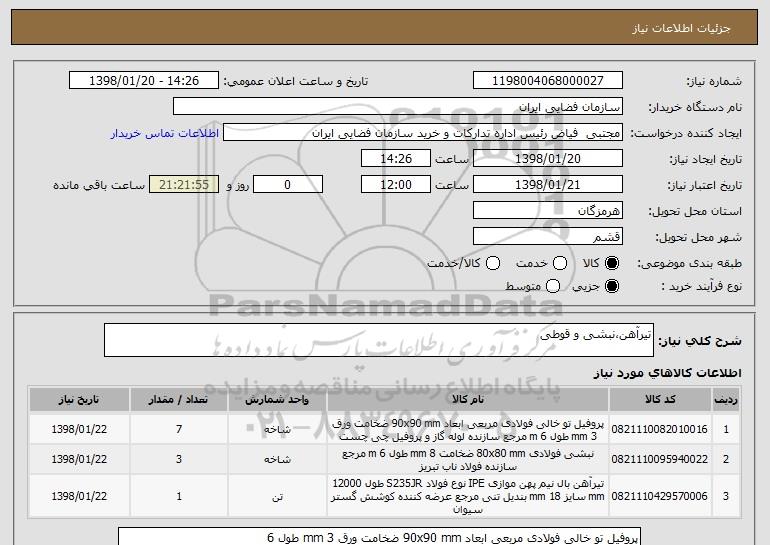Click the buyer name field سازمان فضایی ایران
The image size is (770, 545).
coord(398,107)
